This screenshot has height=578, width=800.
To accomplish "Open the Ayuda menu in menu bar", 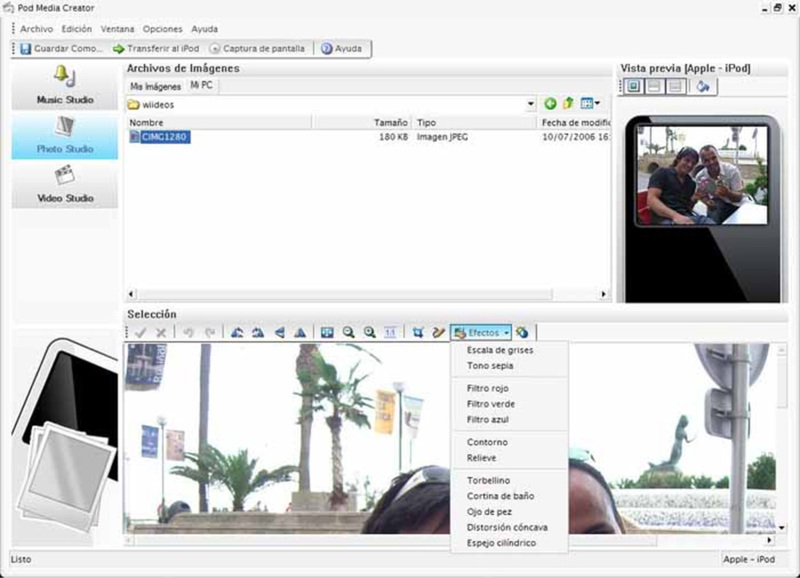I will tap(205, 29).
